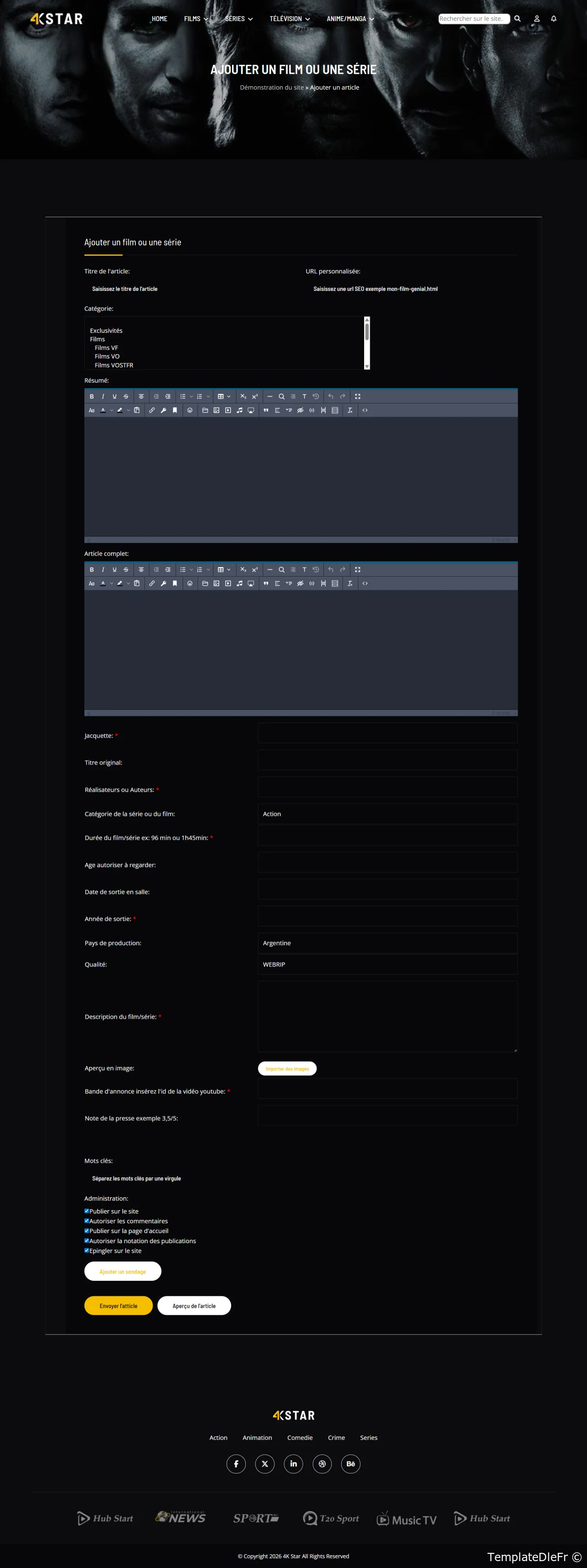
Task: Uncheck 'Publier sur le site' checkbox
Action: pos(86,1211)
